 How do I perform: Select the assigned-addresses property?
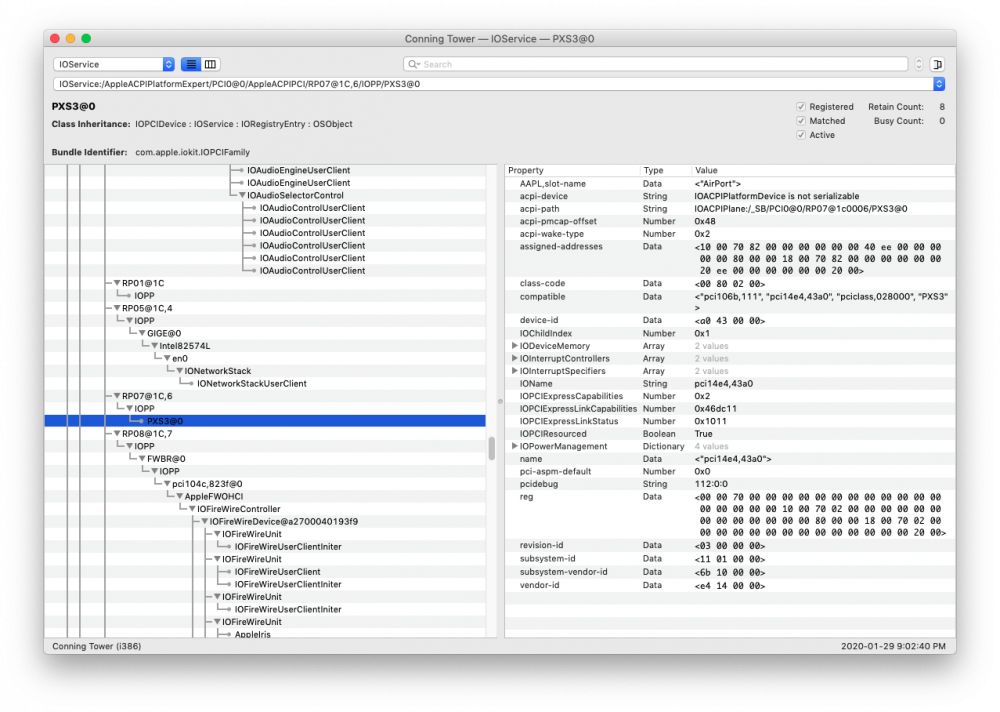730,258
